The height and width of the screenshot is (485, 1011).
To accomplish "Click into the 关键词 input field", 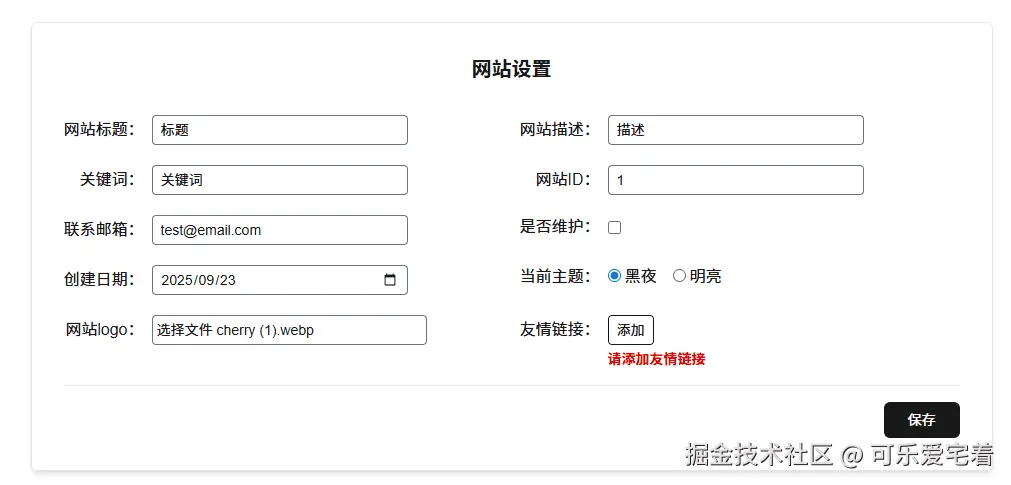I will [280, 180].
